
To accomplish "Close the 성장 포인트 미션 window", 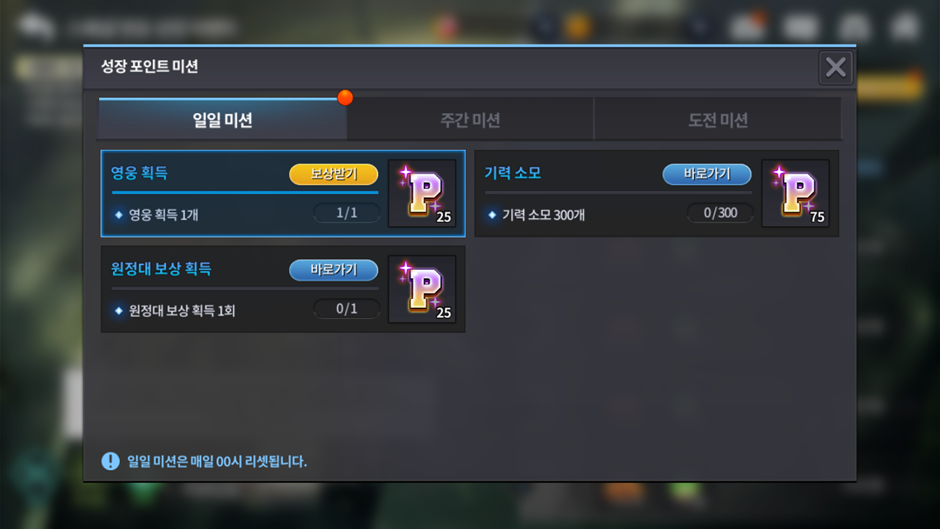I will point(836,68).
